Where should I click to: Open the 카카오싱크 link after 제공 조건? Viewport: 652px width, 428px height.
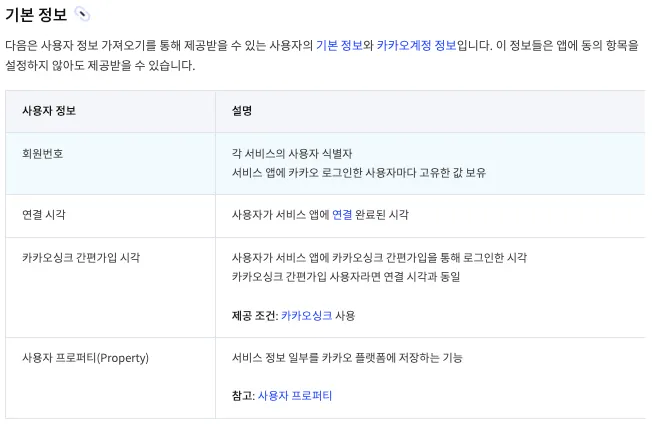tap(306, 315)
